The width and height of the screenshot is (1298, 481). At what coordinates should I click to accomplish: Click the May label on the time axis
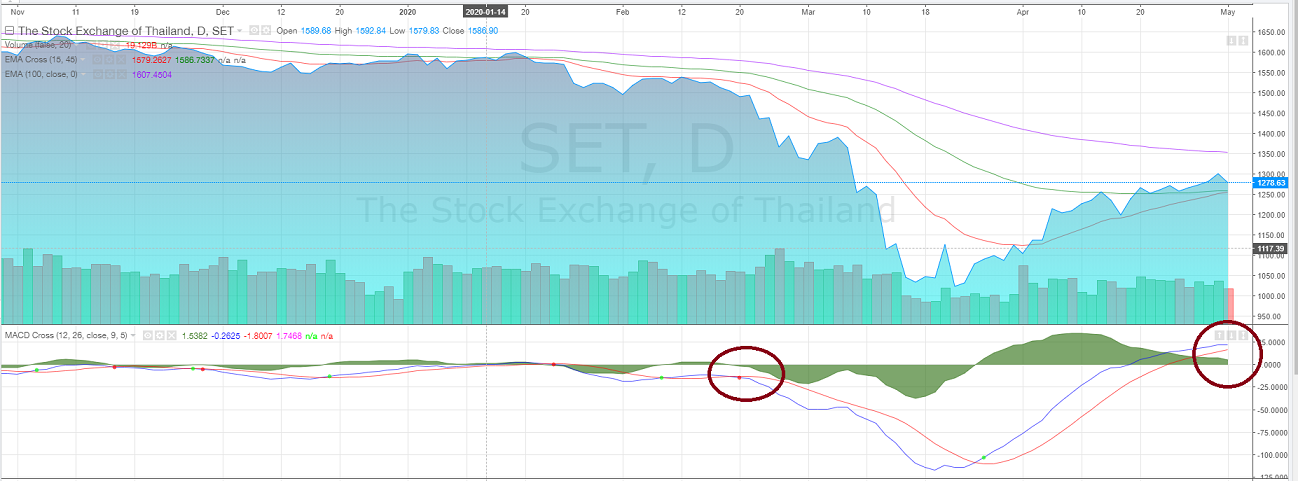[x=1229, y=11]
